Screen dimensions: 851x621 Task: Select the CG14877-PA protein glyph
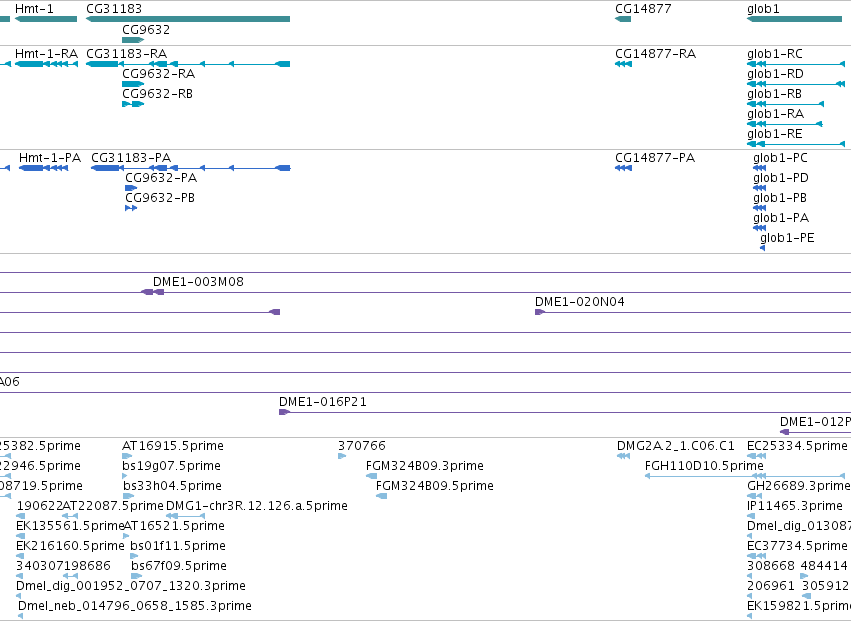[x=623, y=168]
